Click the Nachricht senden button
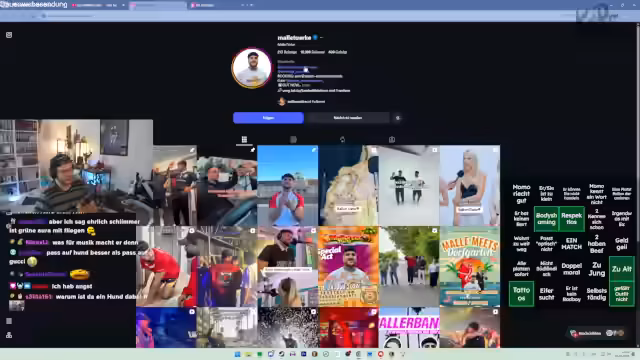Screen dimensions: 640x360 pos(348,118)
